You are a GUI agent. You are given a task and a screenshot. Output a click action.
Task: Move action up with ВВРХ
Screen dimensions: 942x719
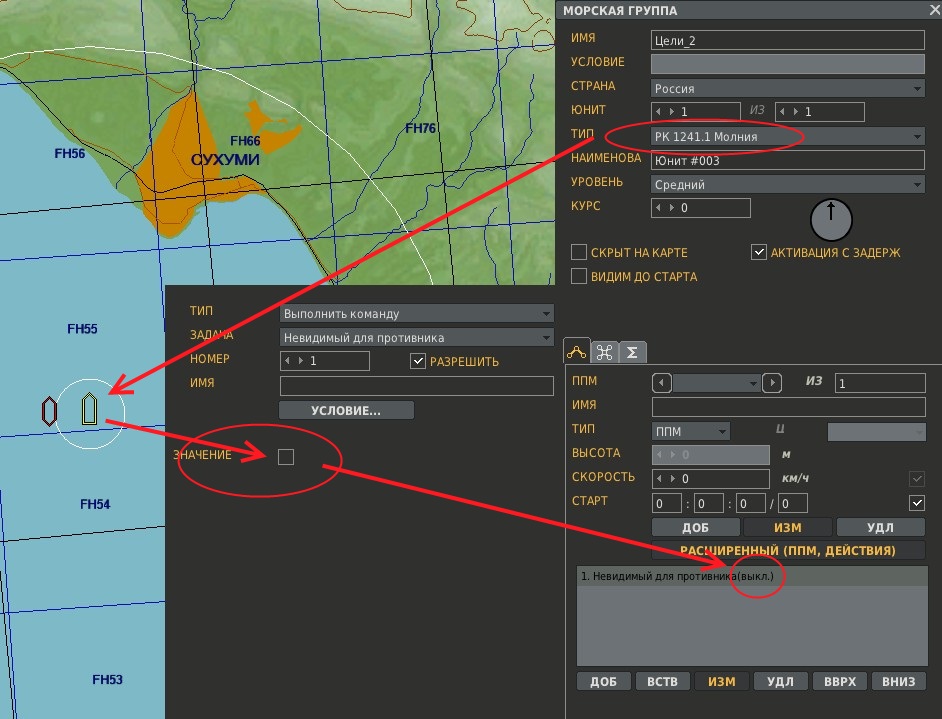tap(840, 682)
